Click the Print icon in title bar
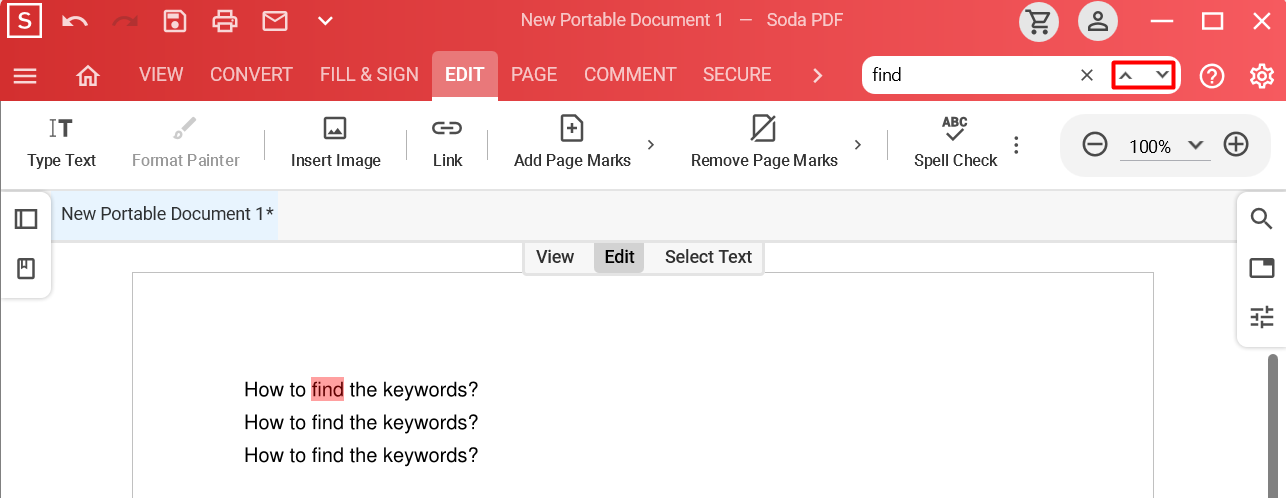 tap(225, 20)
